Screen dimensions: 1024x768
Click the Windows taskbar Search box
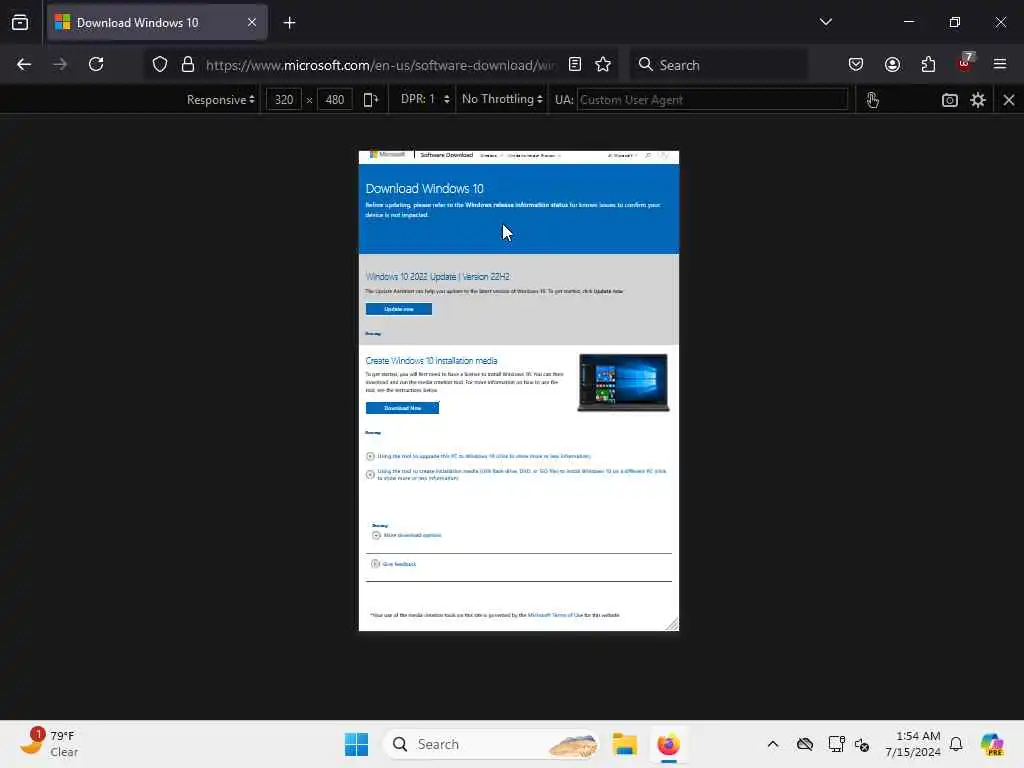[x=492, y=744]
